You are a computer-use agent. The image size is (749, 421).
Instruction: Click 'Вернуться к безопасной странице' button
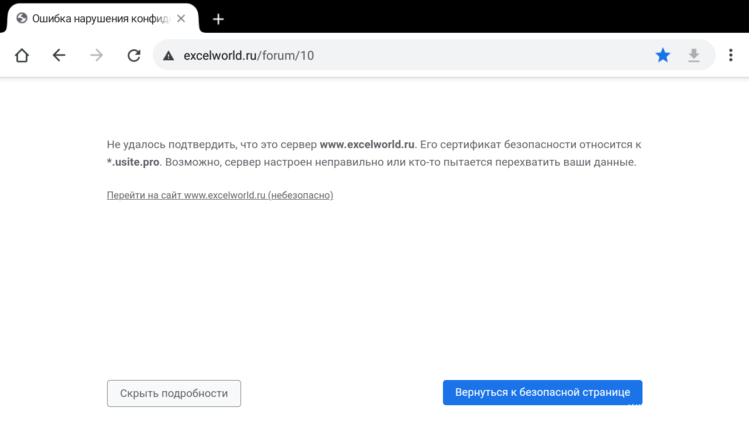pos(542,392)
